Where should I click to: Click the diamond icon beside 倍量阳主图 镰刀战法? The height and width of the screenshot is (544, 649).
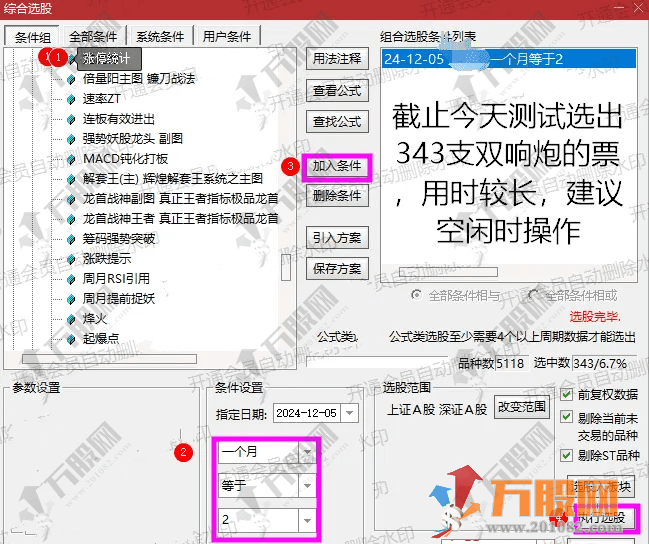coord(71,79)
